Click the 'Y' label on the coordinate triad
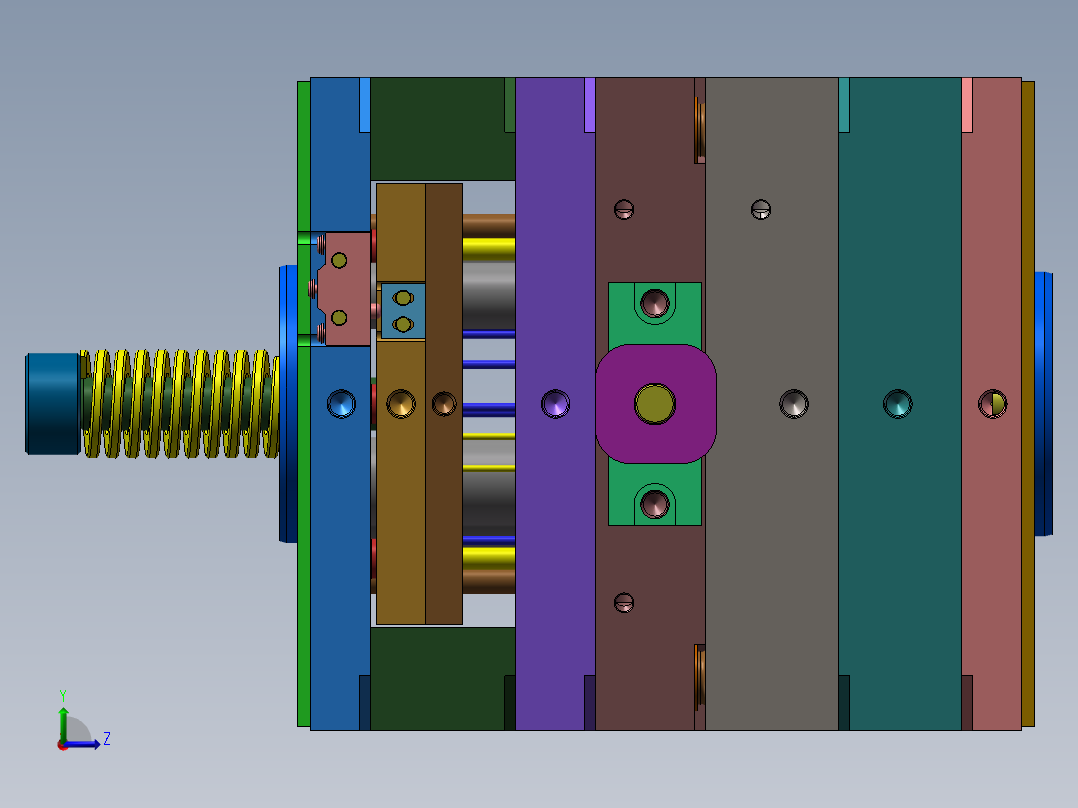 (x=63, y=695)
